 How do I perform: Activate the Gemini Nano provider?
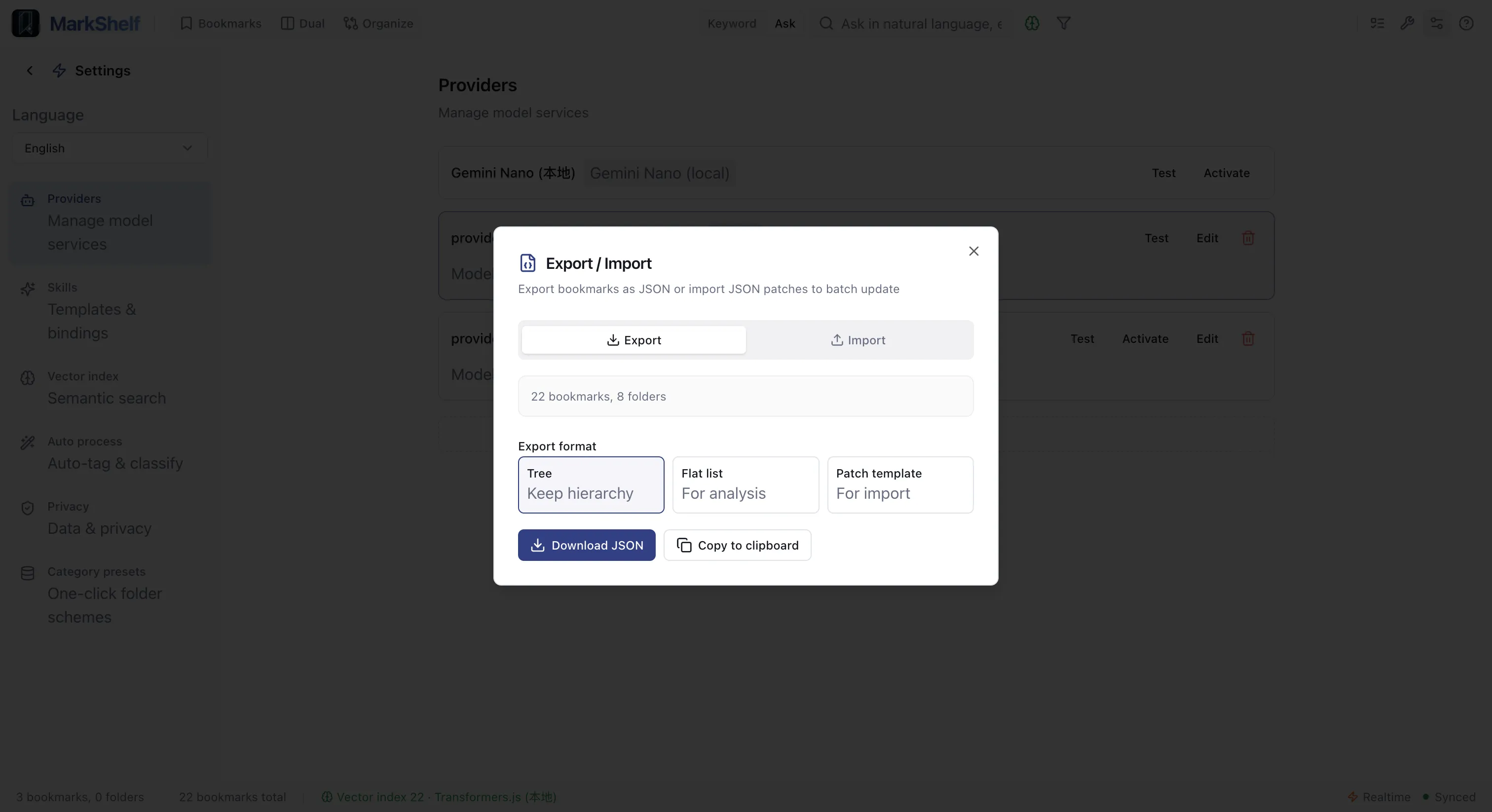coord(1226,173)
